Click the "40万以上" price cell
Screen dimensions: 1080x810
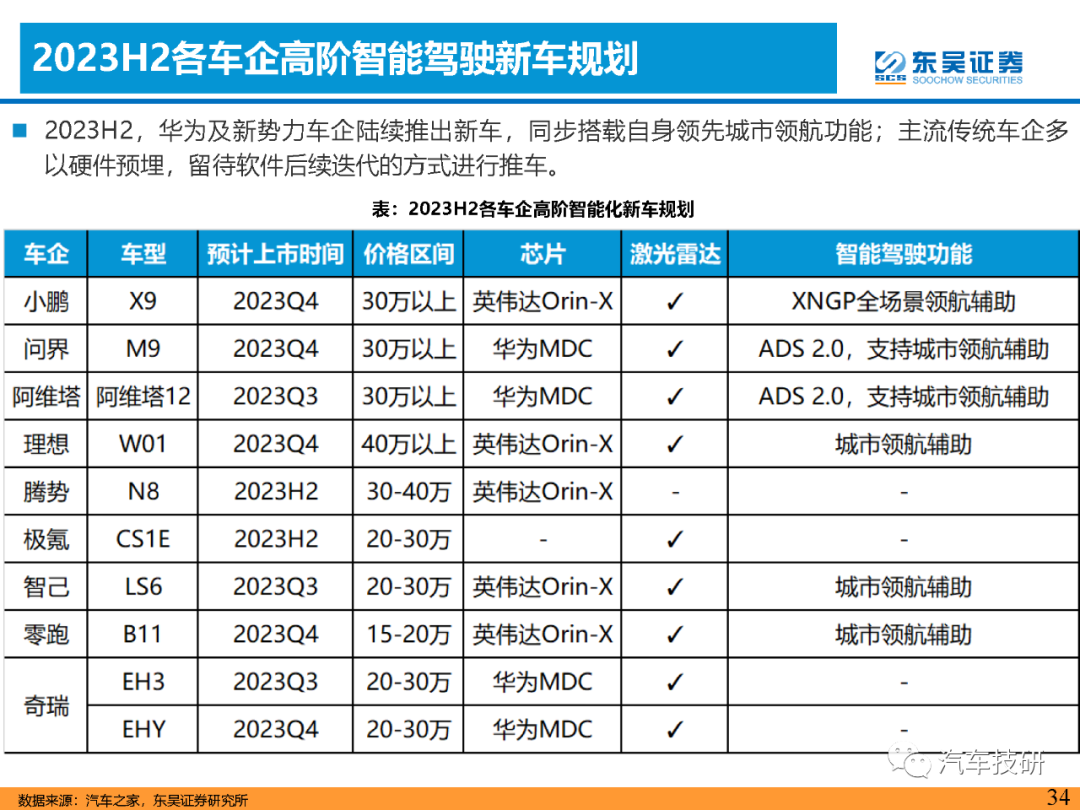[x=408, y=444]
